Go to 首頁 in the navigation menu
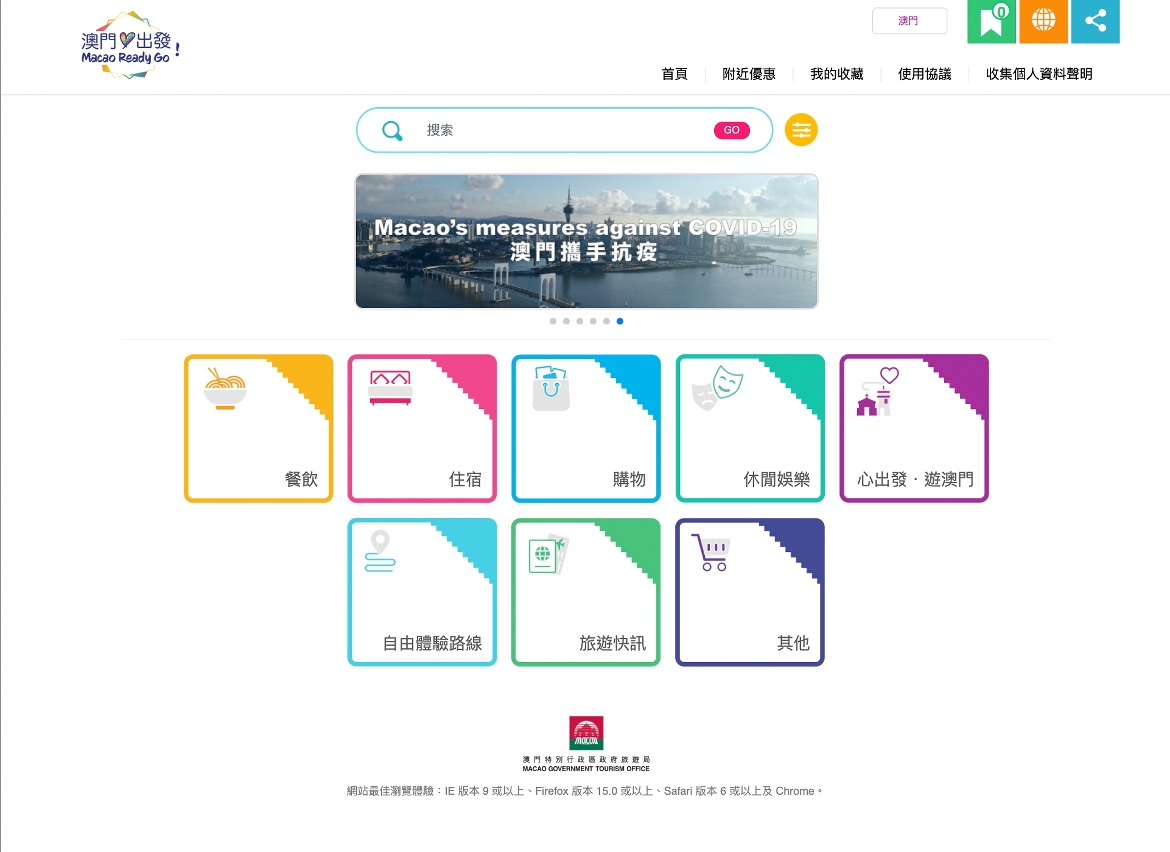The width and height of the screenshot is (1170, 852). point(675,74)
